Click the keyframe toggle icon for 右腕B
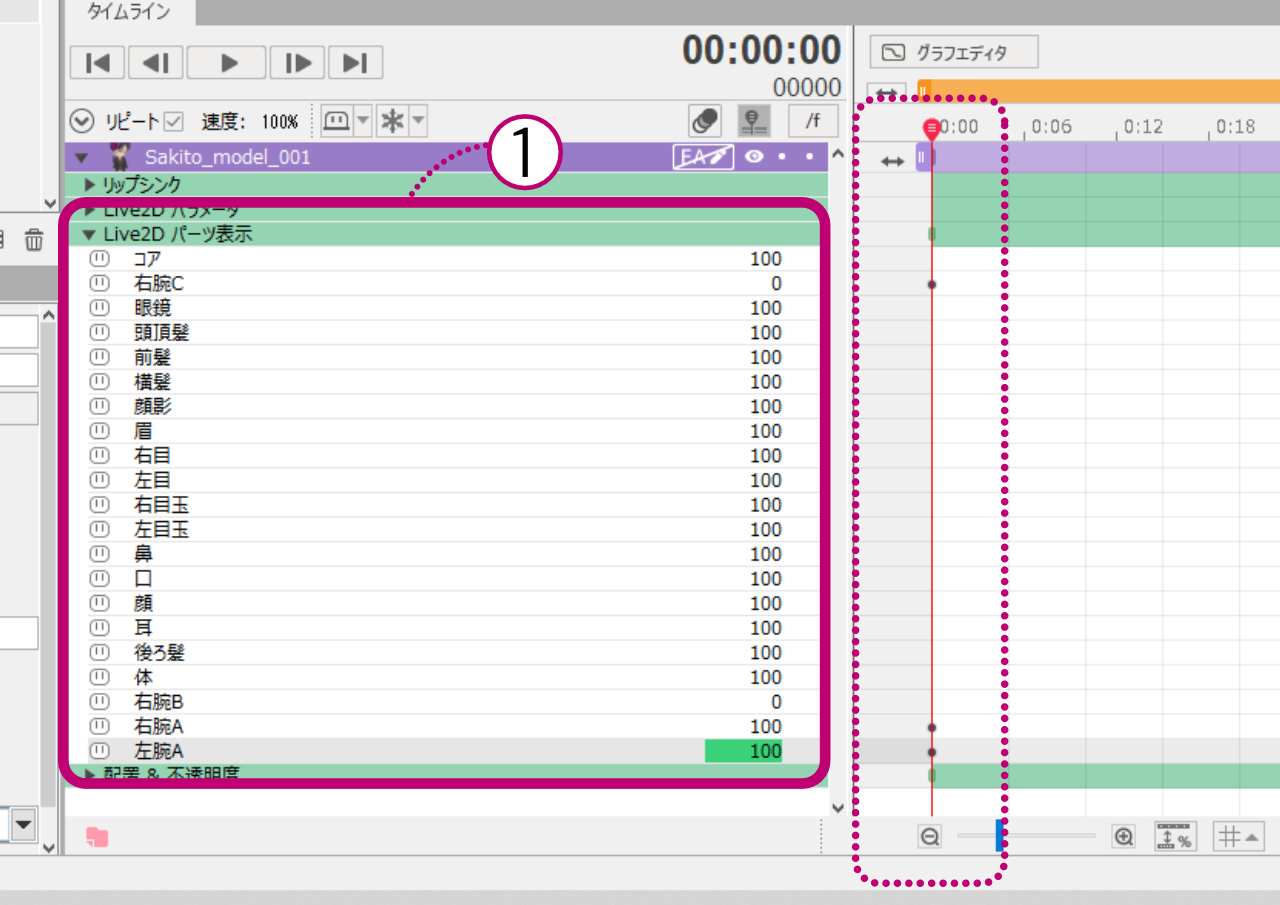1280x905 pixels. [99, 702]
